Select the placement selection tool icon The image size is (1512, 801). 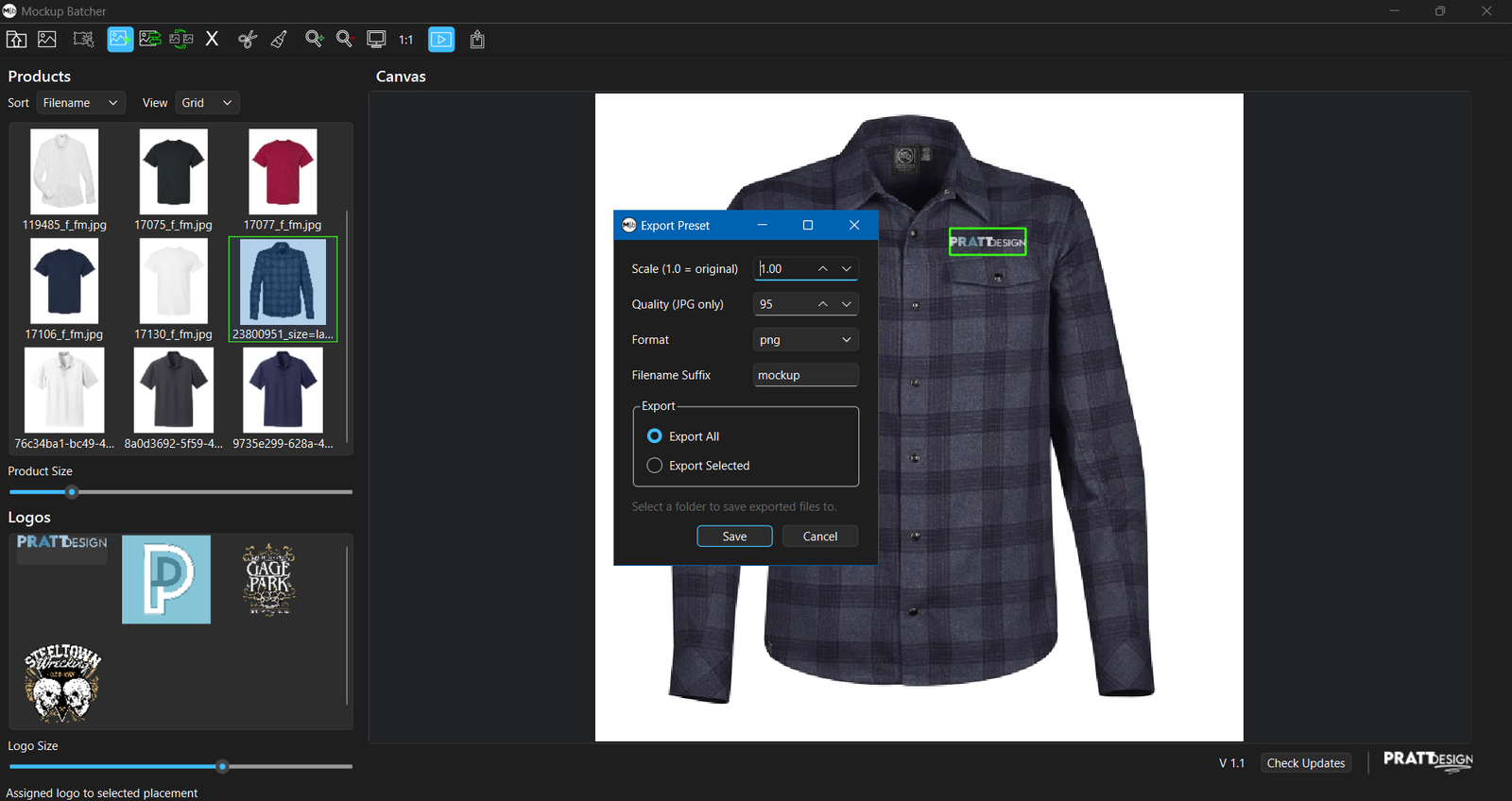pos(83,39)
